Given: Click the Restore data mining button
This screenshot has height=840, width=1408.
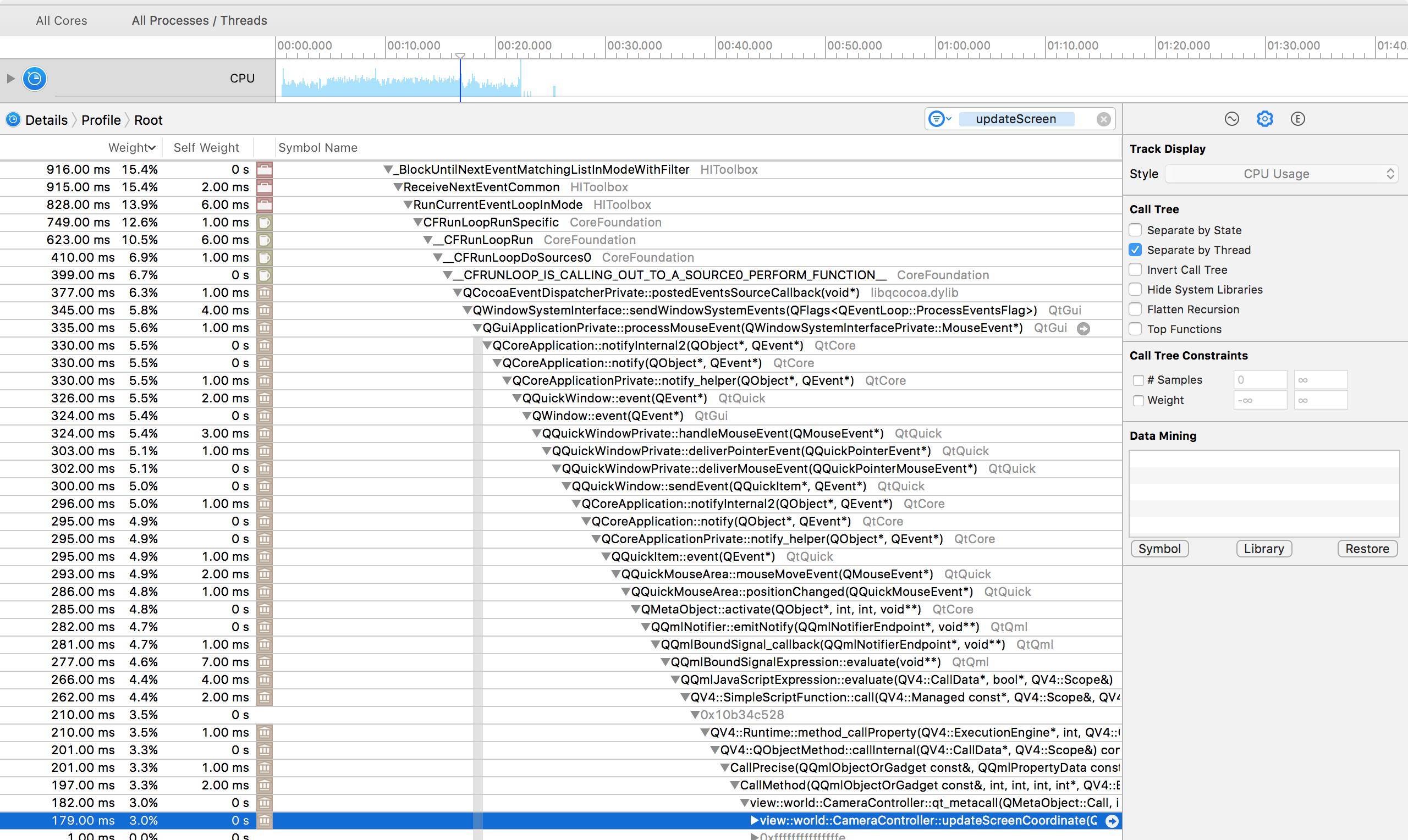Looking at the screenshot, I should (x=1367, y=549).
